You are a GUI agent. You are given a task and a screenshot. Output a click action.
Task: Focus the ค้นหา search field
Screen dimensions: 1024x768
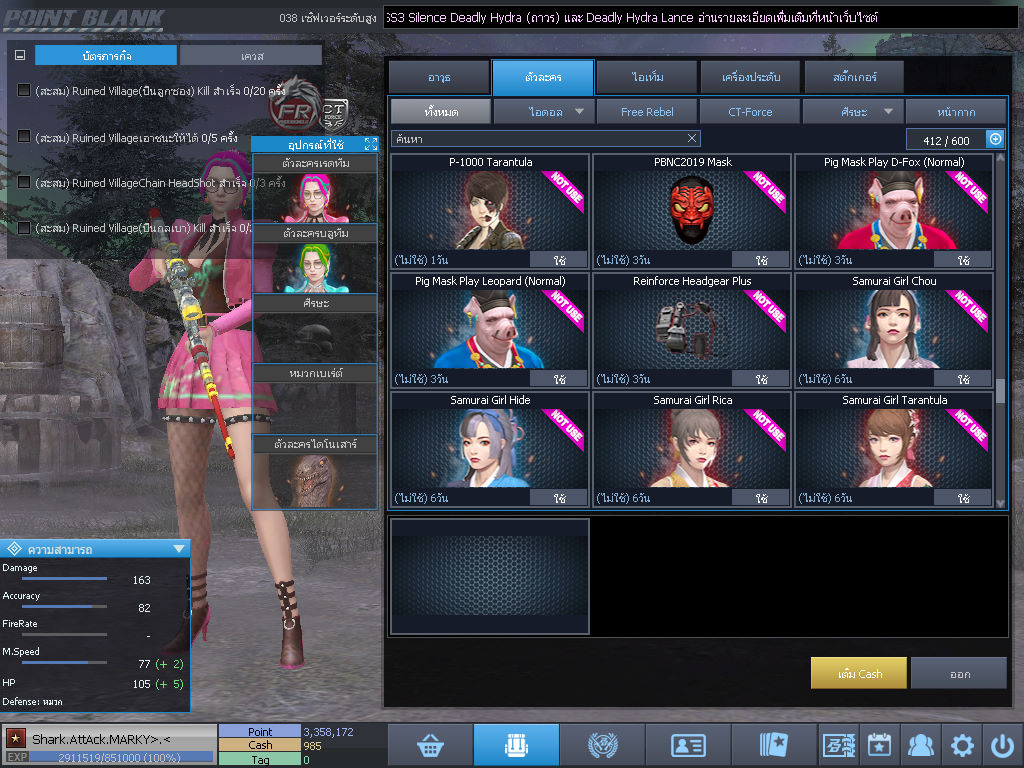tap(546, 138)
